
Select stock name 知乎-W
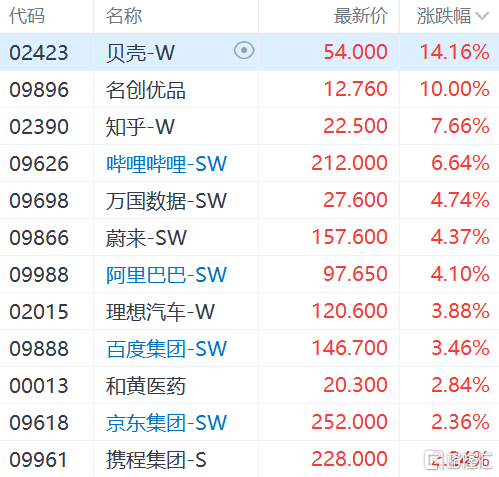(x=140, y=127)
